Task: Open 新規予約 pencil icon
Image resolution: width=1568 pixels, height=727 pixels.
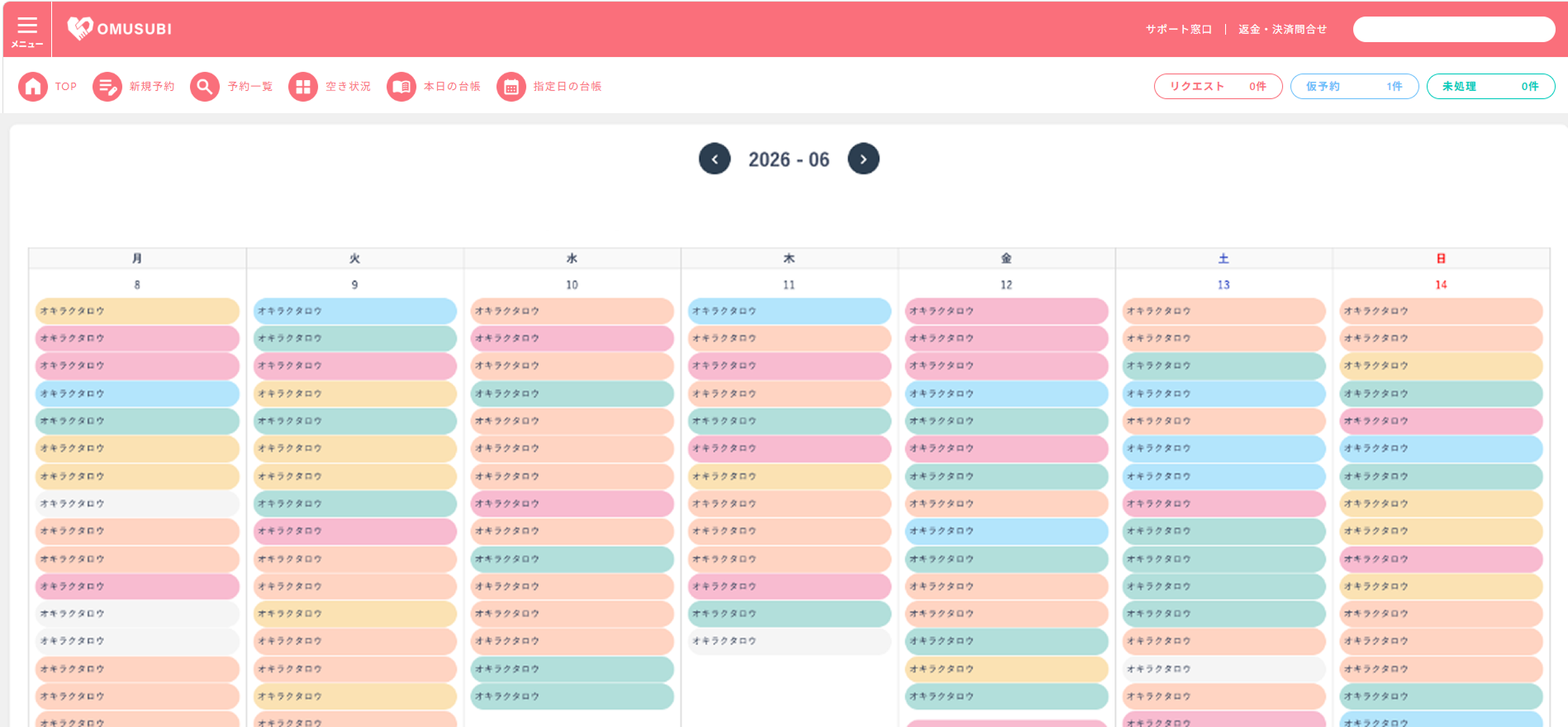Action: coord(107,86)
